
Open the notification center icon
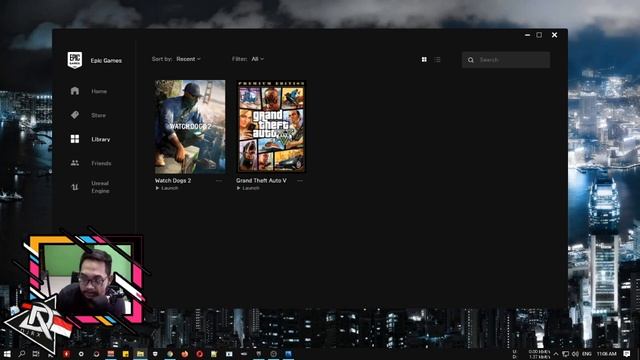tap(627, 353)
